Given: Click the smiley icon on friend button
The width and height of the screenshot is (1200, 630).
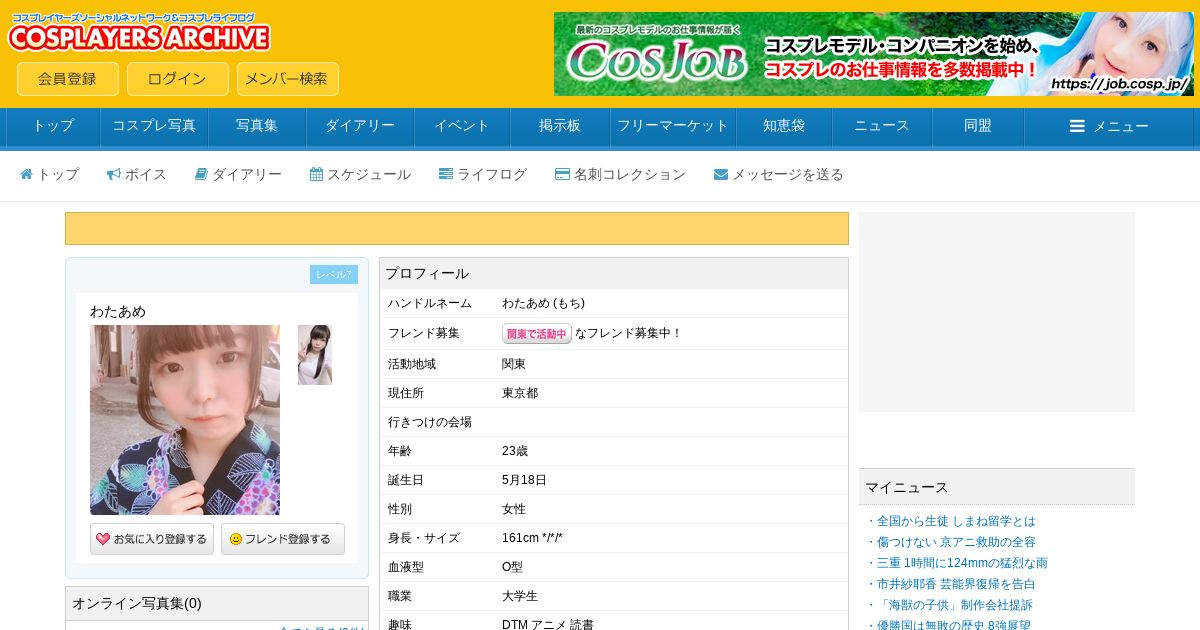Looking at the screenshot, I should pyautogui.click(x=236, y=539).
